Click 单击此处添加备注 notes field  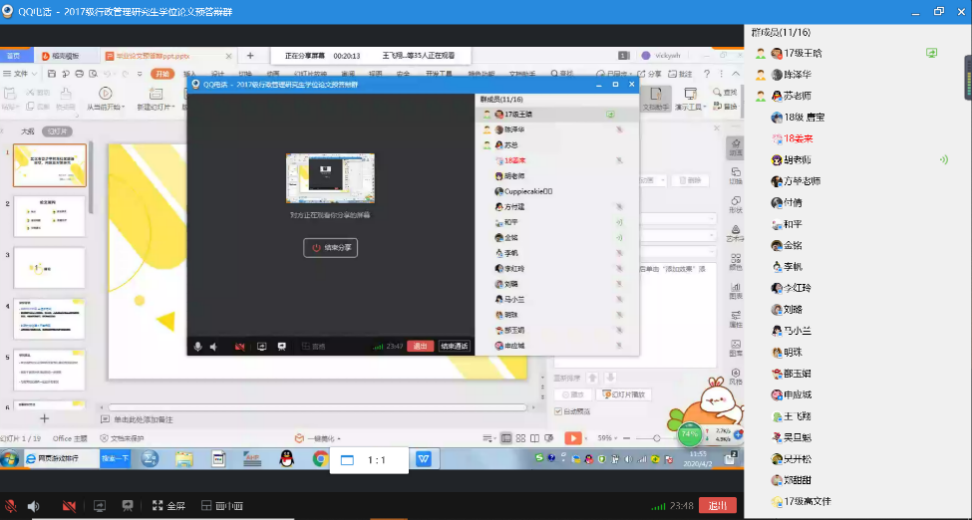click(143, 420)
